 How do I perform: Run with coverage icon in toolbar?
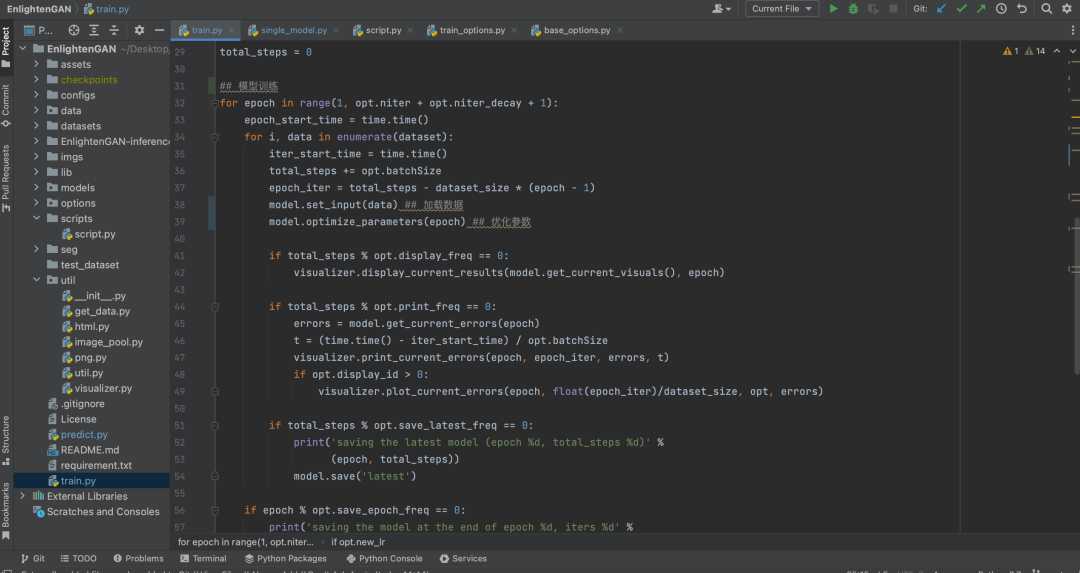point(873,9)
